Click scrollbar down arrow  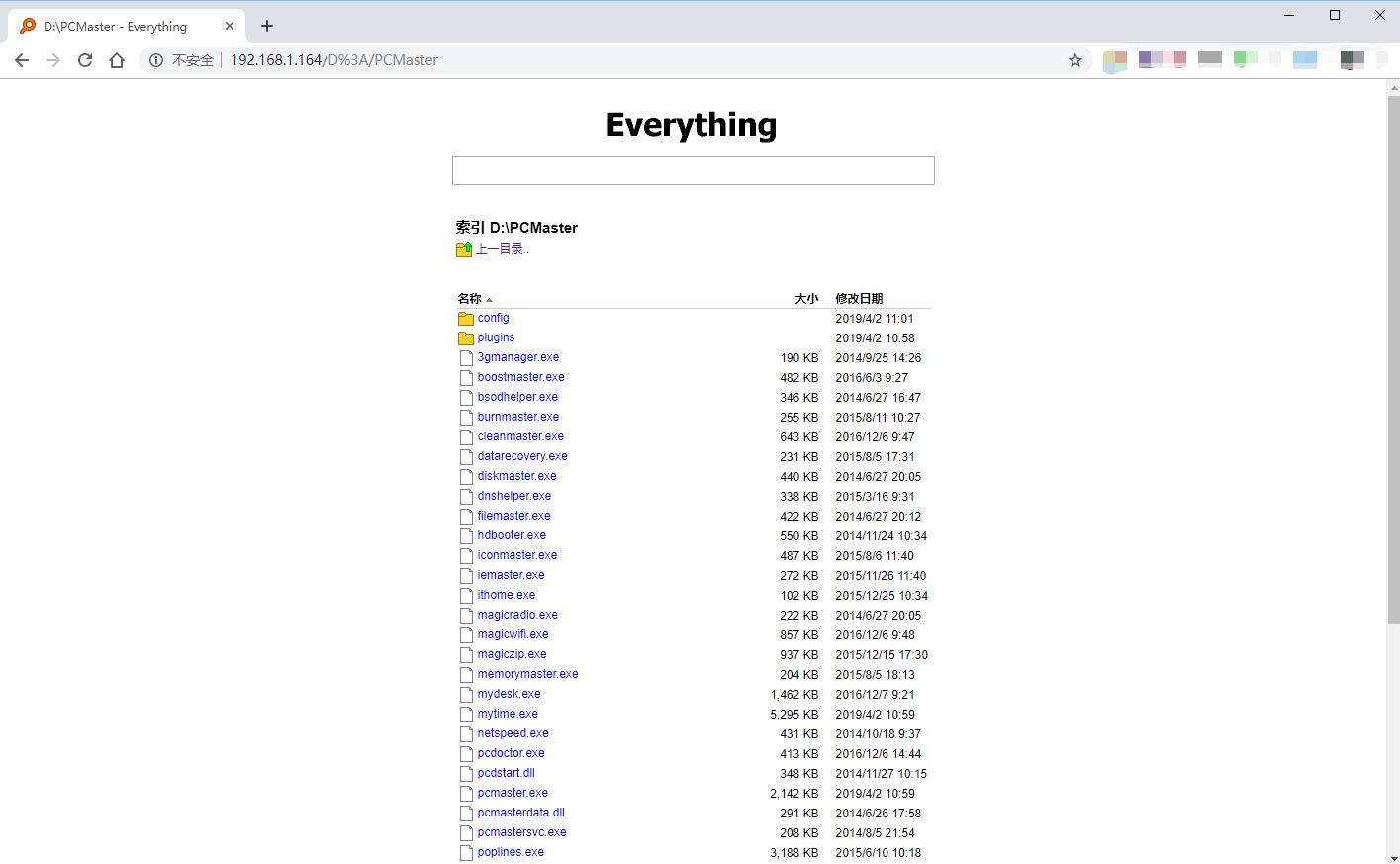[1393, 857]
